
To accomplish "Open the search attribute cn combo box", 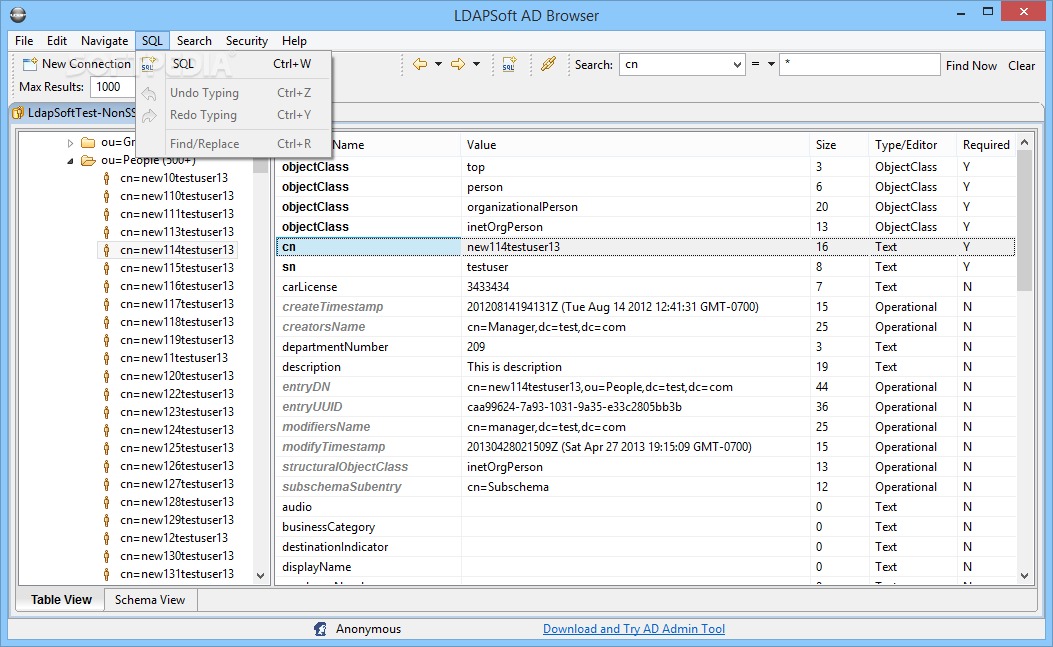I will [x=682, y=64].
